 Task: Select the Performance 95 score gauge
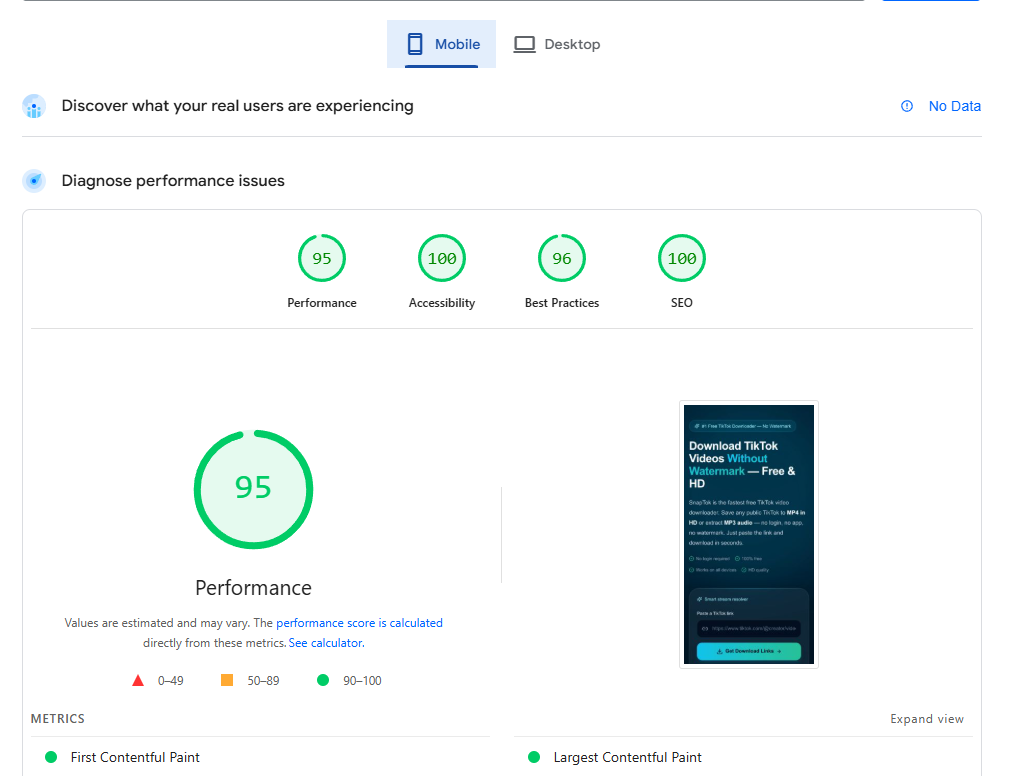click(322, 258)
